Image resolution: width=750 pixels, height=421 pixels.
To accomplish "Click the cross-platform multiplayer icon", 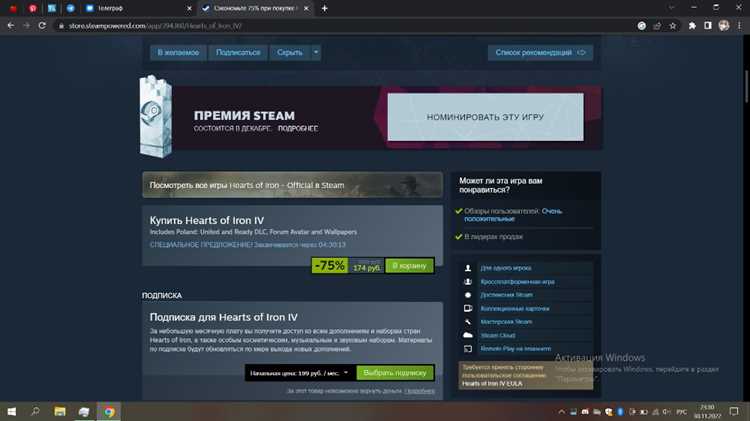I will point(468,282).
